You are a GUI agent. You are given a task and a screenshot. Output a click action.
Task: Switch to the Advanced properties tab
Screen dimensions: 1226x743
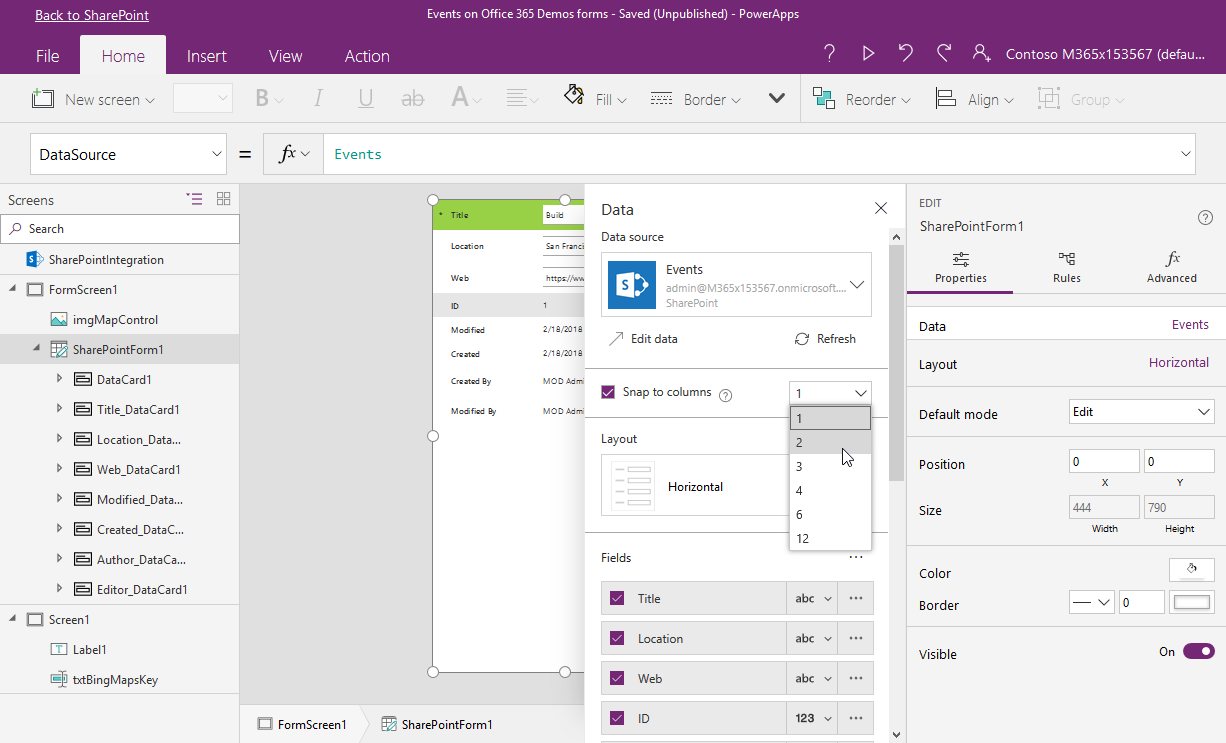tap(1171, 267)
